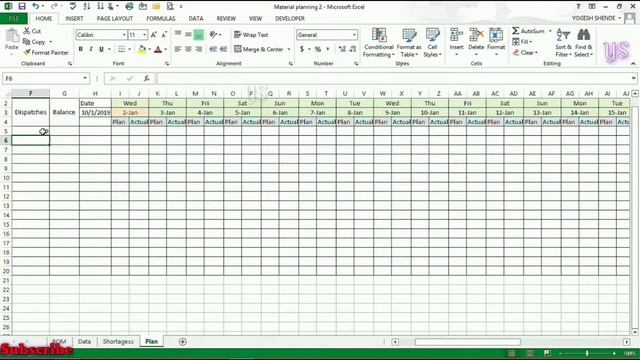Switch to the FORMULAS ribbon tab
Screen dimensions: 640x360
click(161, 18)
